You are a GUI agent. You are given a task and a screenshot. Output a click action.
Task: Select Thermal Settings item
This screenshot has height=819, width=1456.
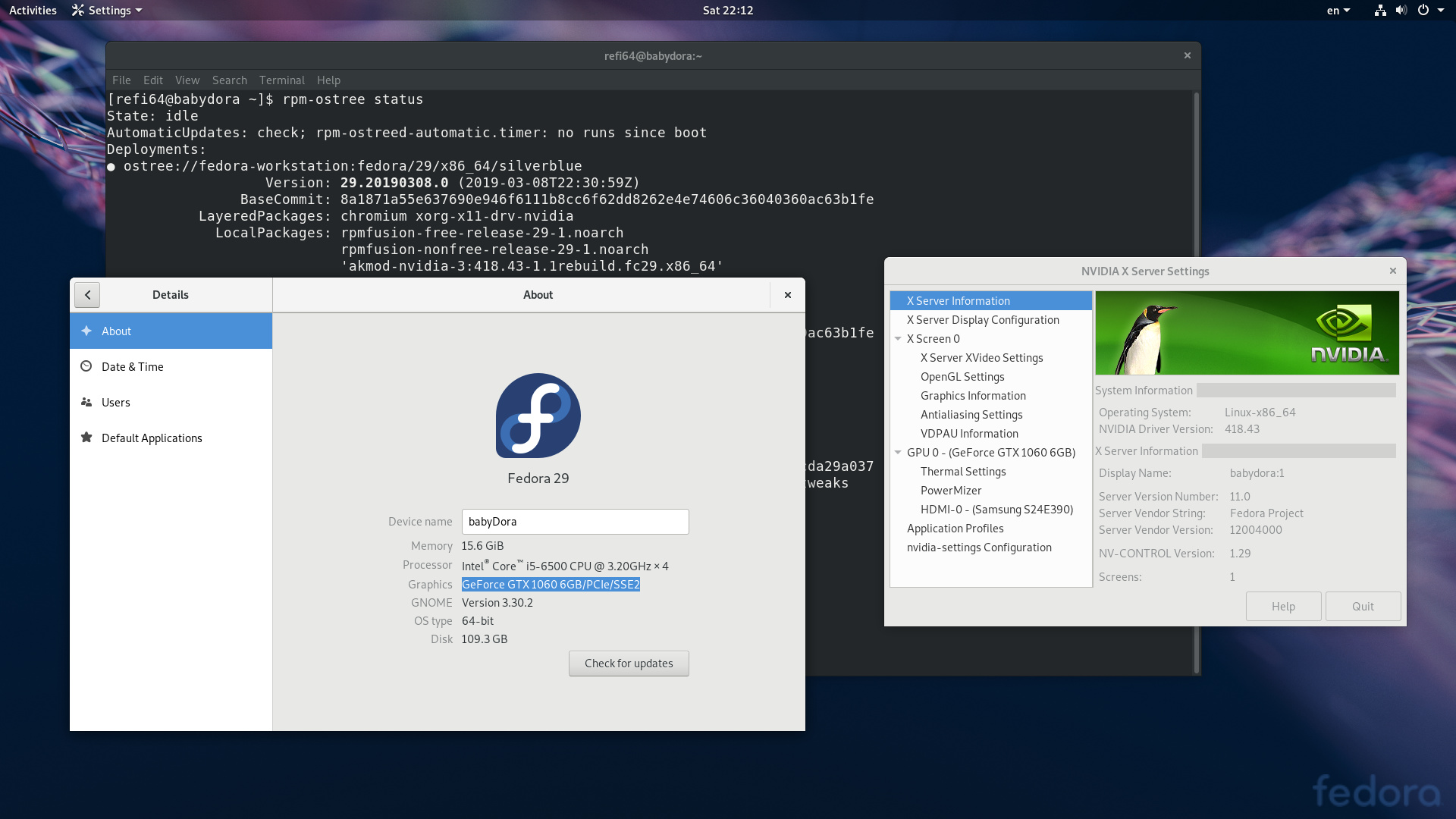click(991, 472)
